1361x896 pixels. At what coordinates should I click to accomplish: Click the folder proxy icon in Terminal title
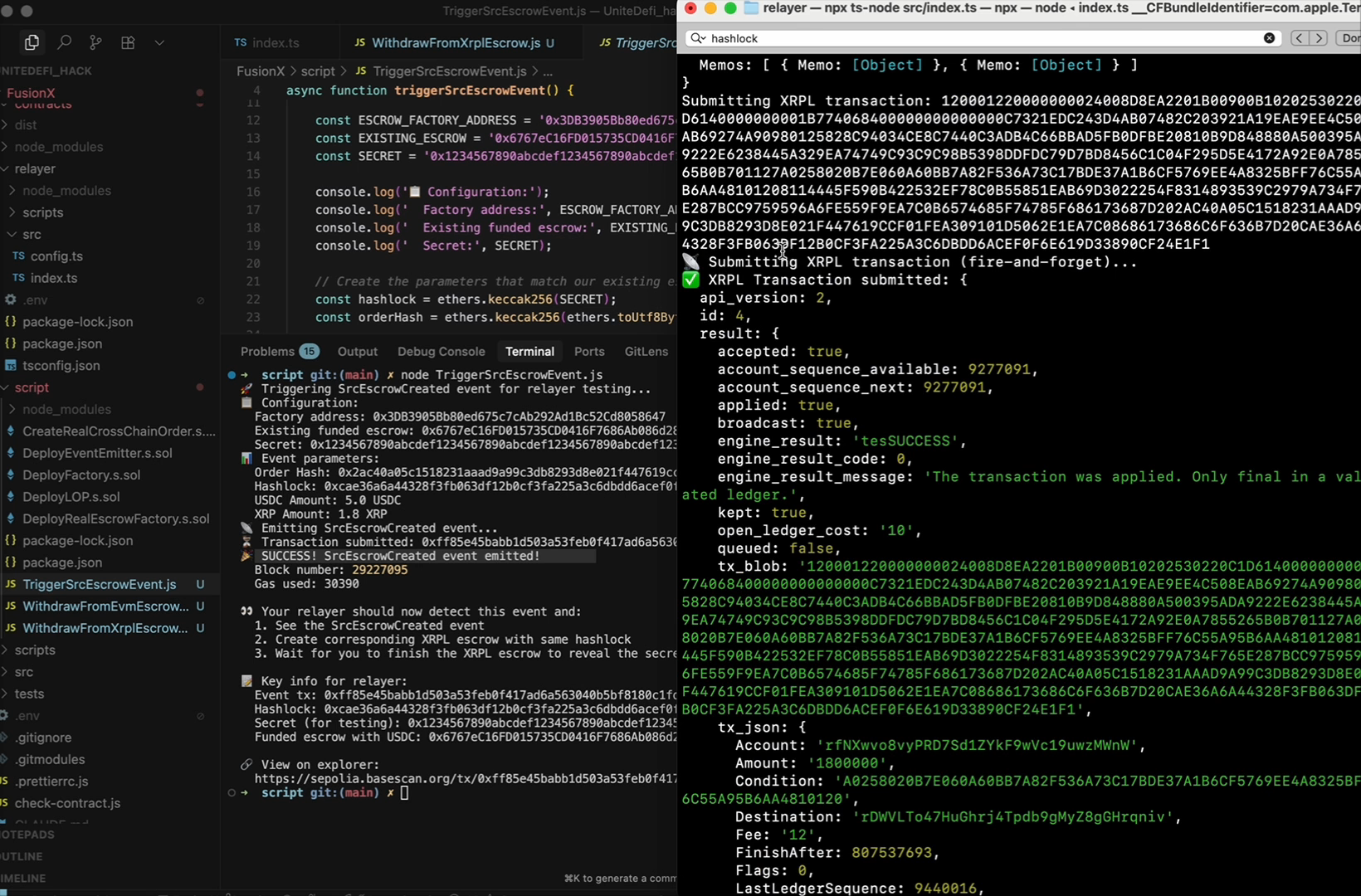click(x=751, y=8)
